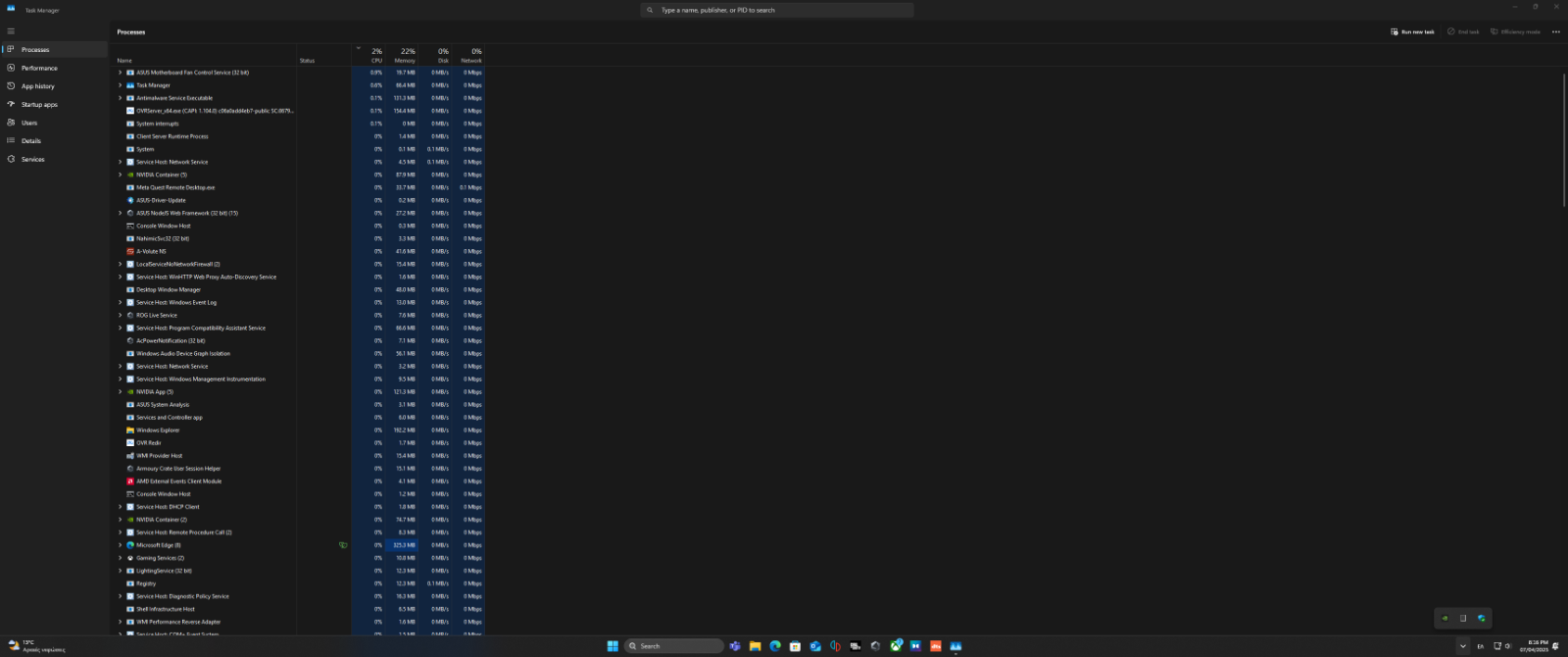Open Microsoft Store from the taskbar
Screen dimensions: 1568x657
795,646
